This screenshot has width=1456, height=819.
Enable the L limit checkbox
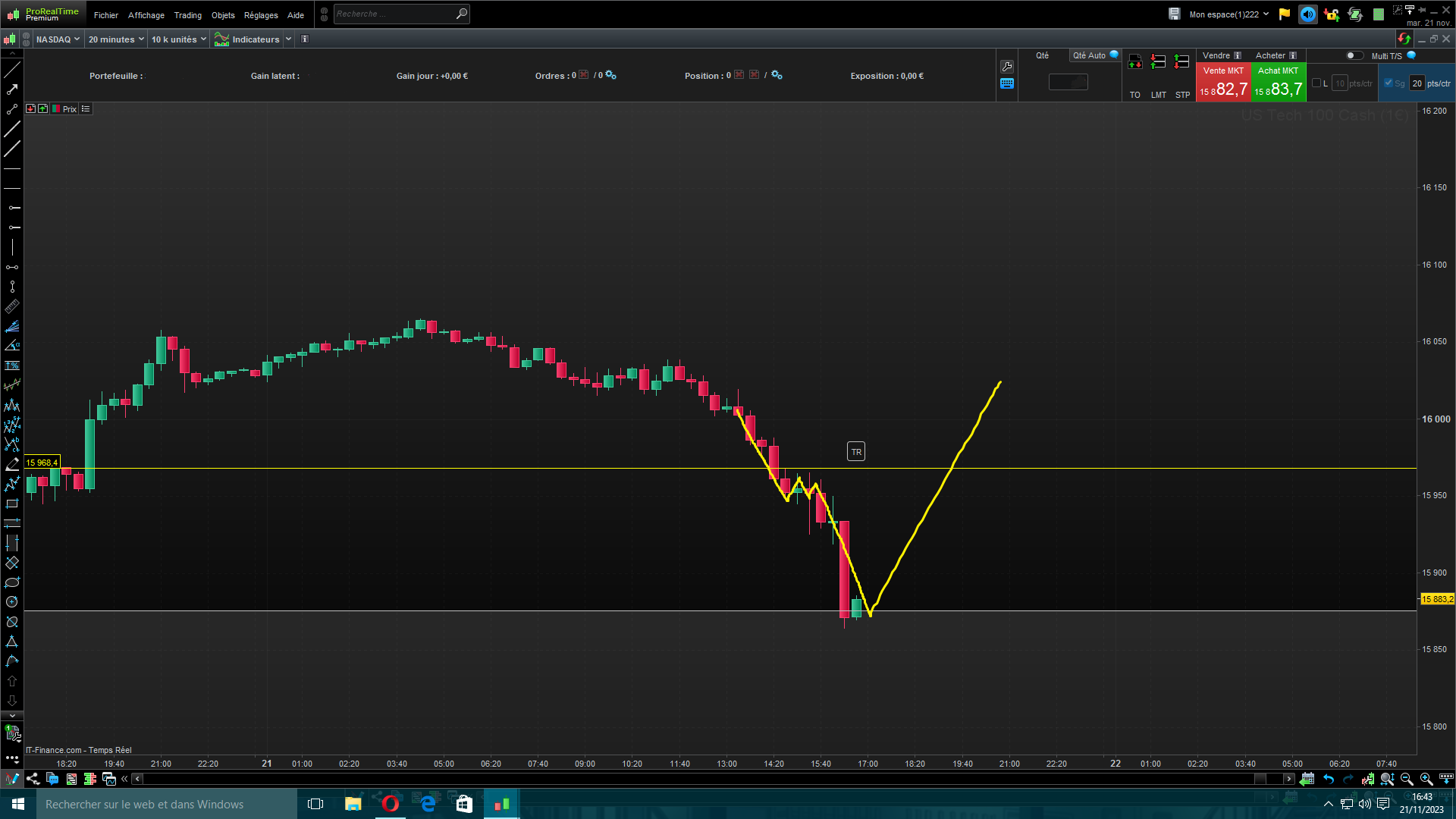click(1316, 83)
